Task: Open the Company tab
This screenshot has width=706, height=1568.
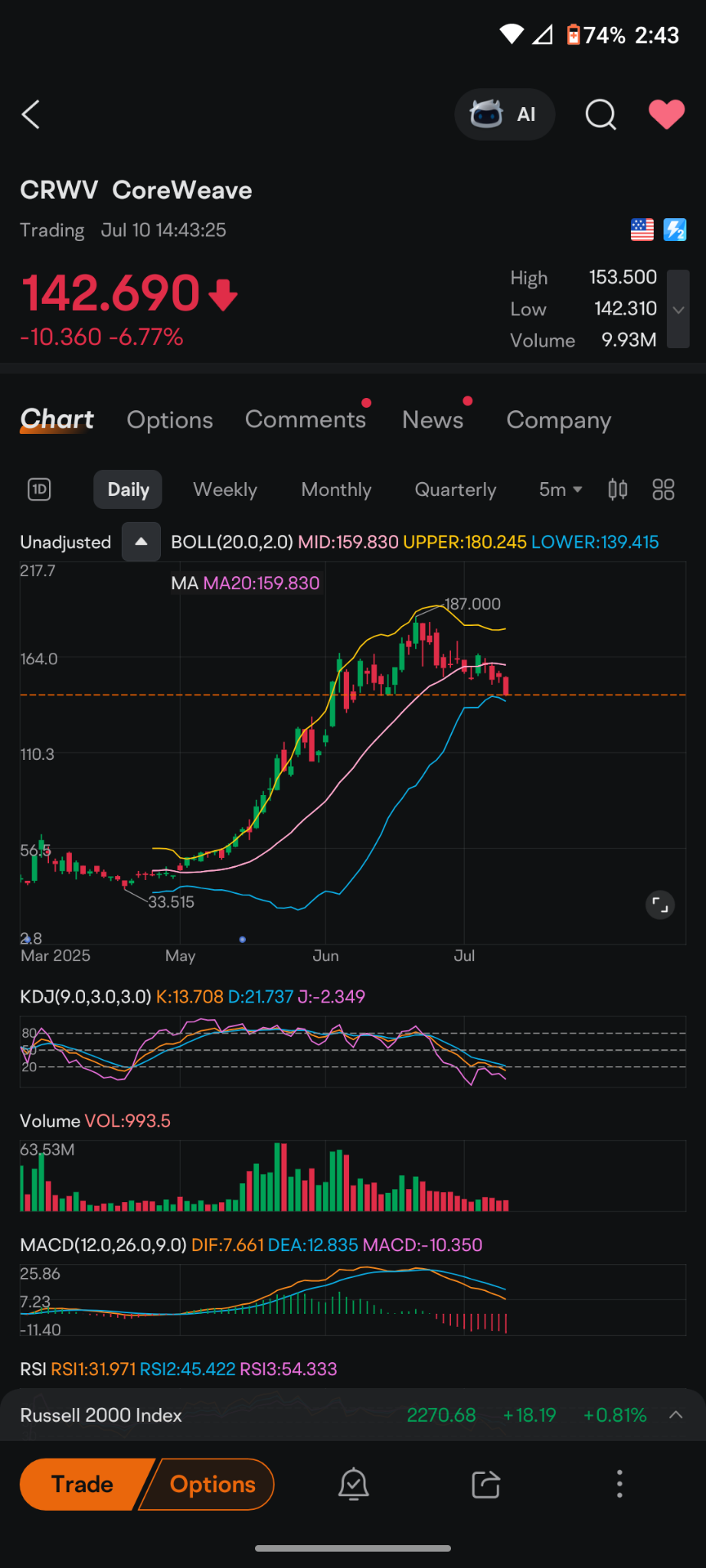Action: coord(559,420)
